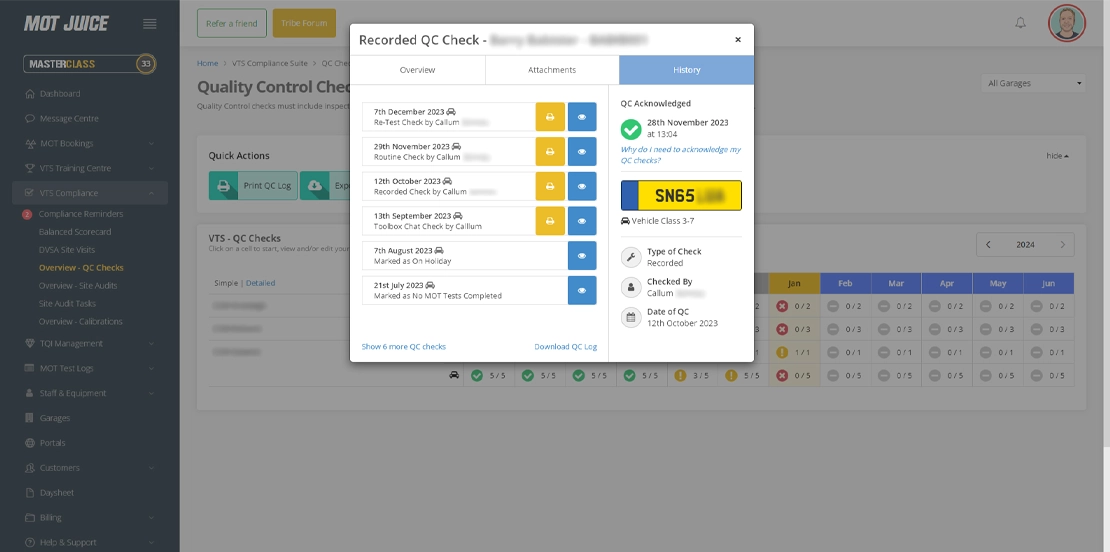Screen dimensions: 1110x552
Task: Click the green QC Acknowledged checkmark icon
Action: [631, 129]
